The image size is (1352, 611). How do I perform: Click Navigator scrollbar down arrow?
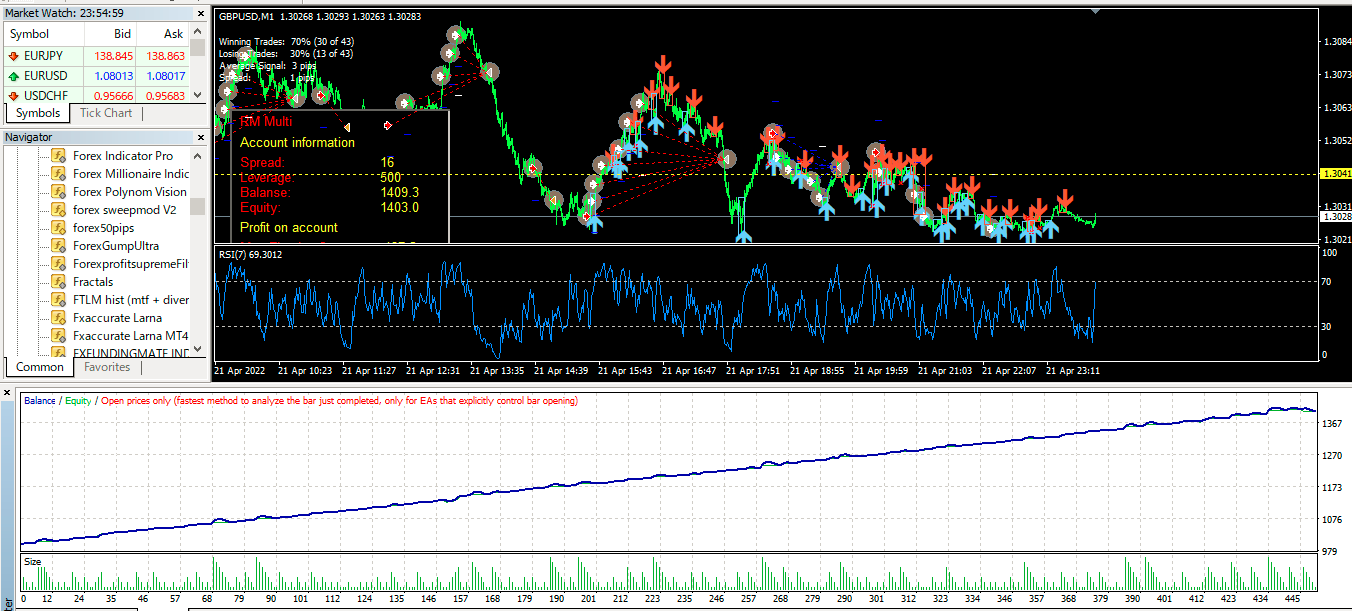click(198, 349)
